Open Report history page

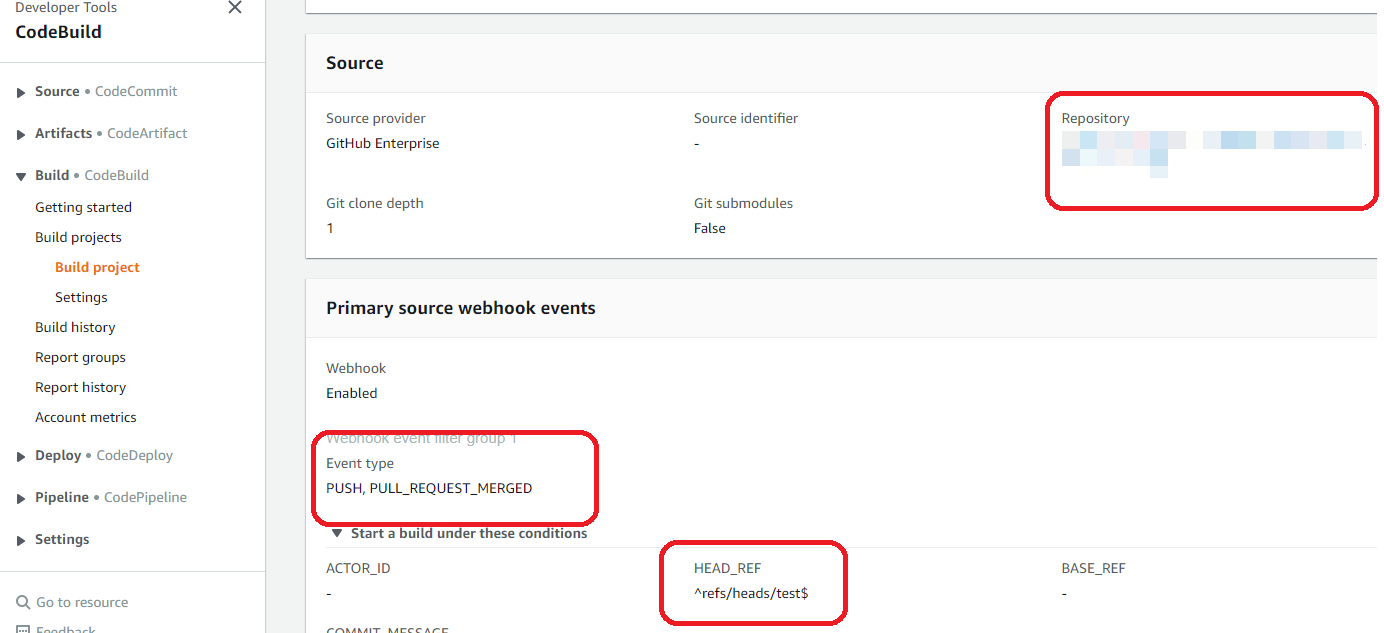click(80, 387)
